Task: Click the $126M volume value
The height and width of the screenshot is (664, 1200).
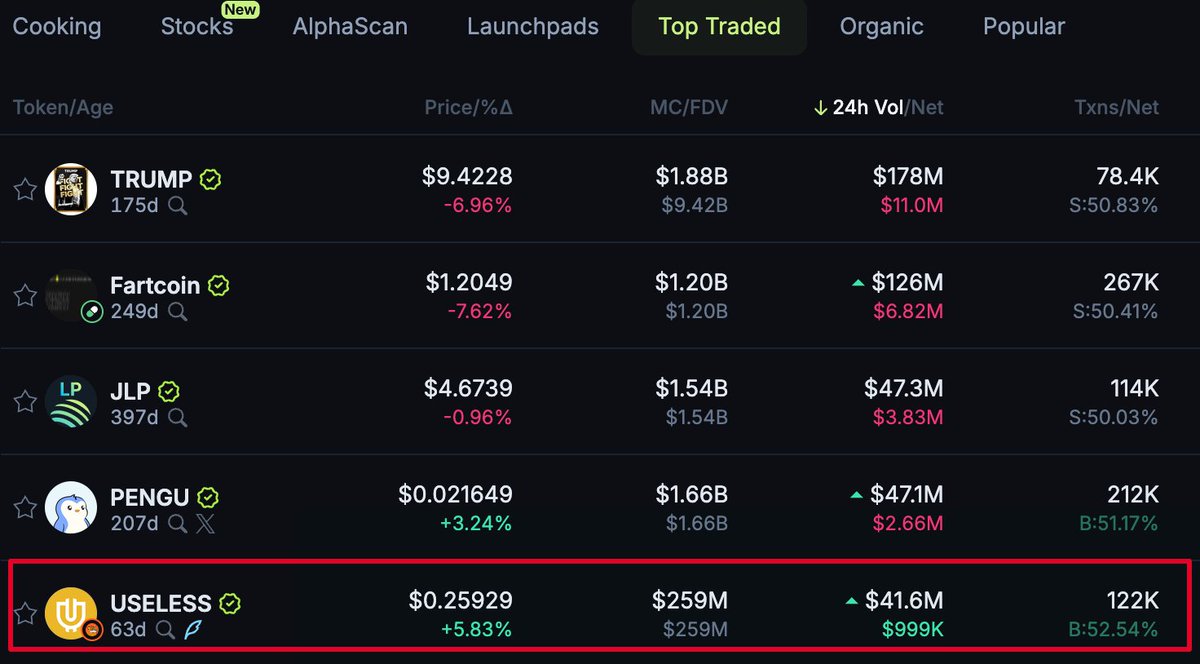Action: (x=908, y=283)
